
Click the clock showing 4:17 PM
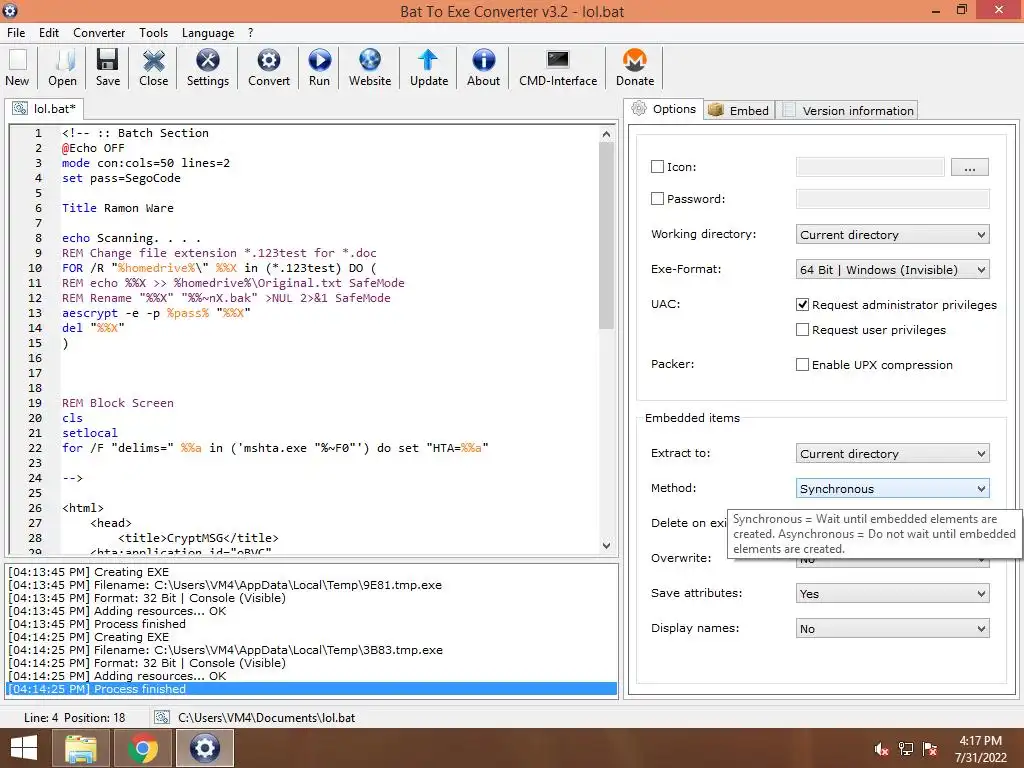pyautogui.click(x=980, y=741)
